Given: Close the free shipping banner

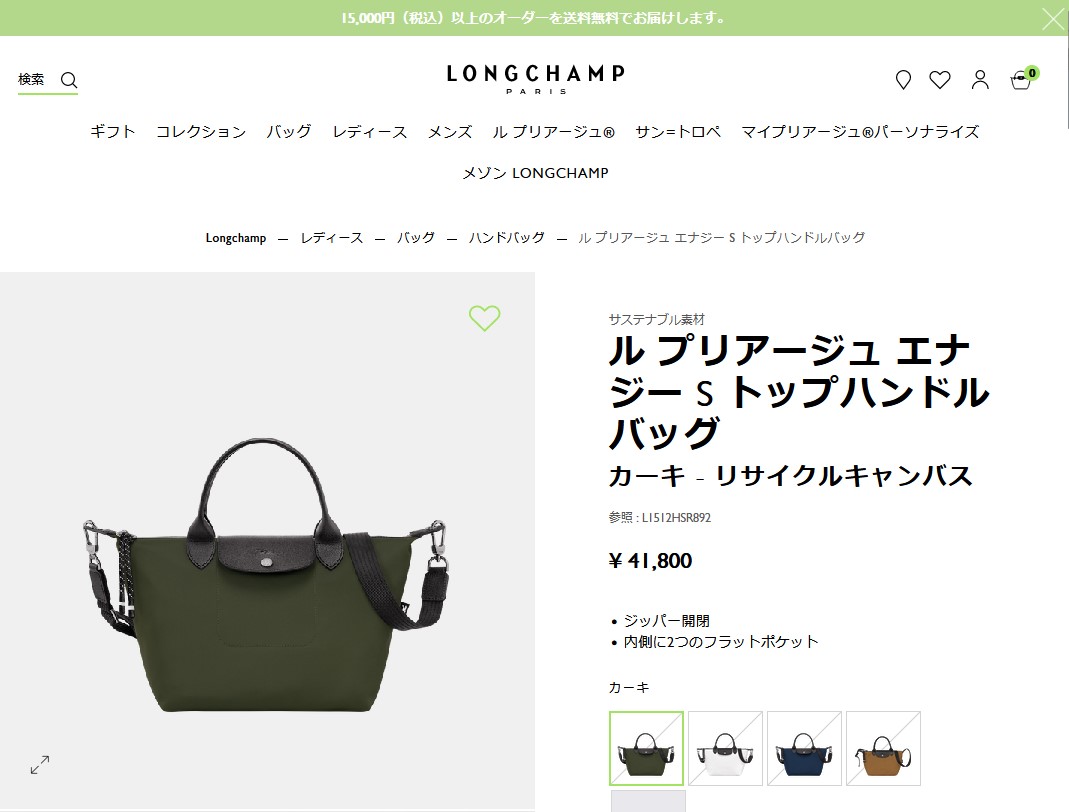Looking at the screenshot, I should pyautogui.click(x=1053, y=18).
